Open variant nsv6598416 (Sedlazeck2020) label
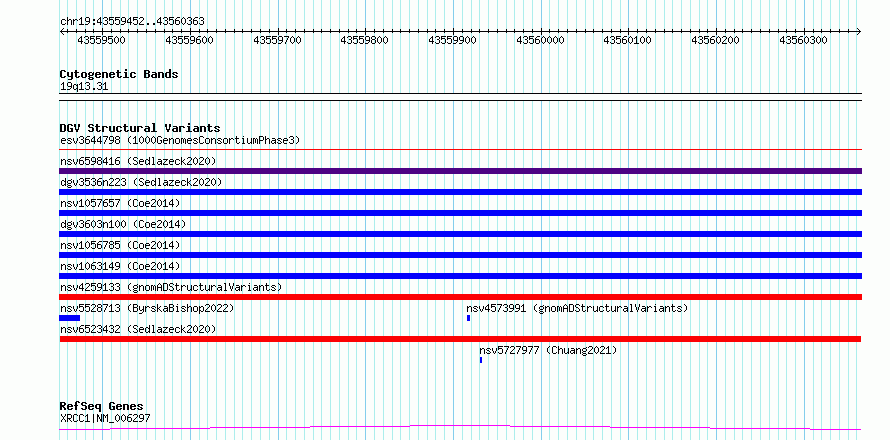The image size is (890, 440). coord(138,161)
